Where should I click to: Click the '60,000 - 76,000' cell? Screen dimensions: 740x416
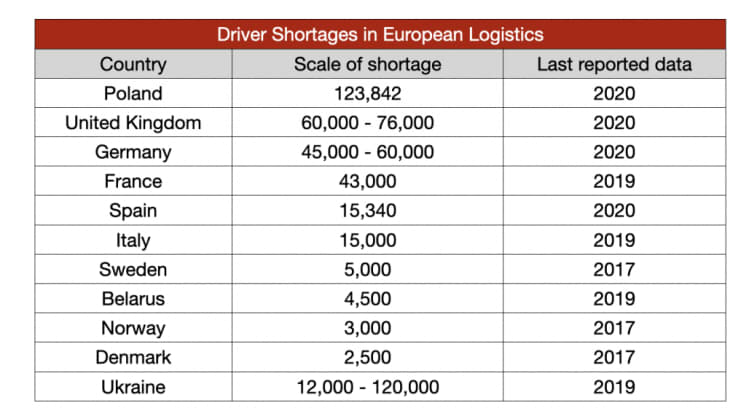[367, 123]
